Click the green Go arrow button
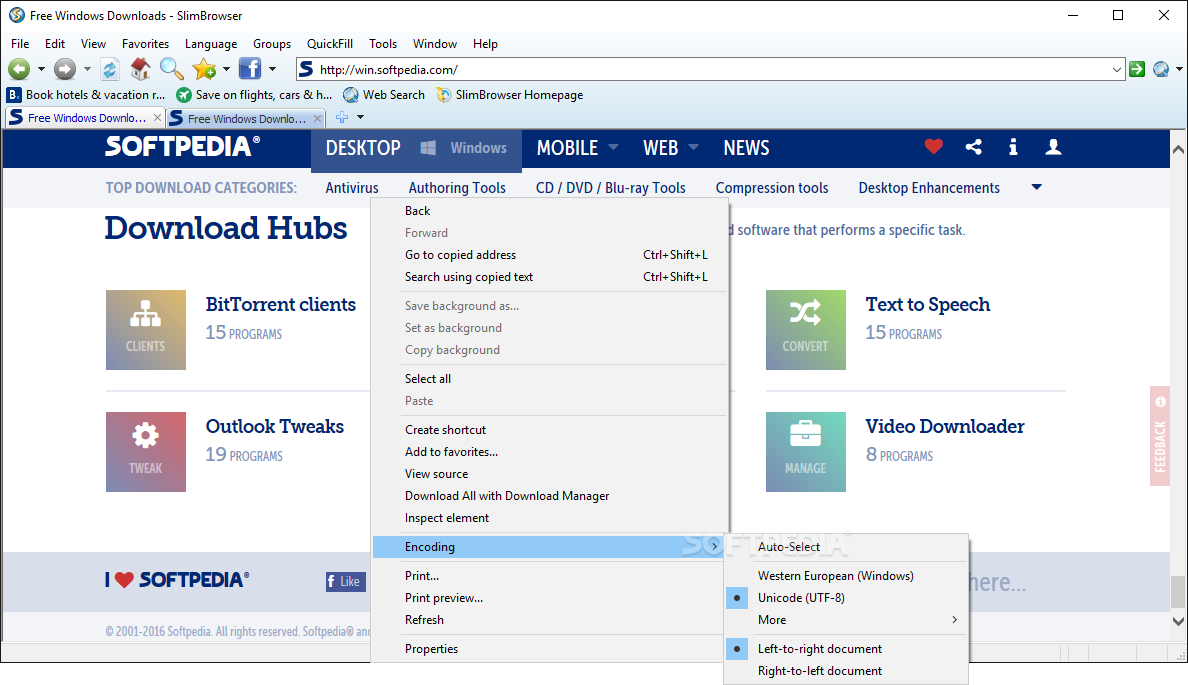 1136,69
